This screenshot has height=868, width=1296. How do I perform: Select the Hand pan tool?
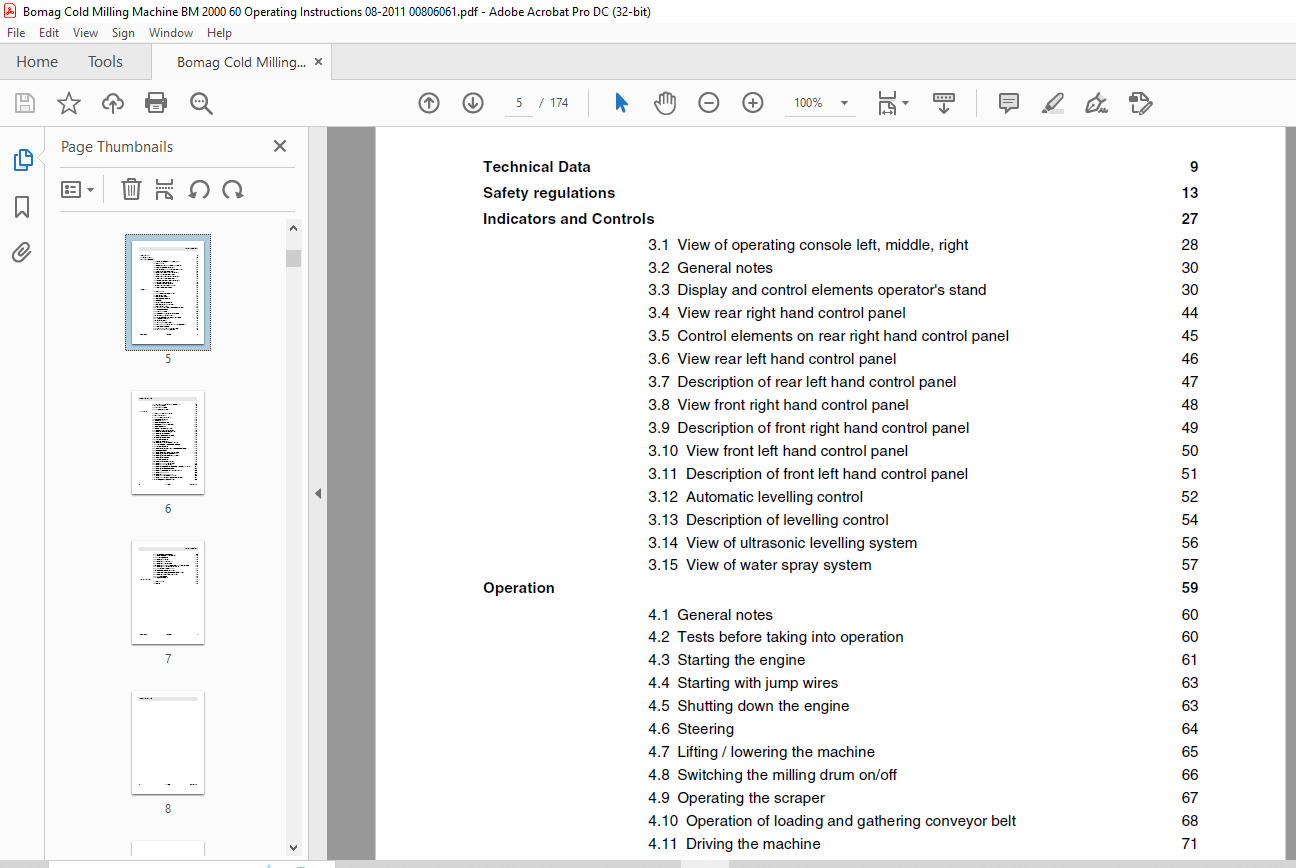[665, 103]
